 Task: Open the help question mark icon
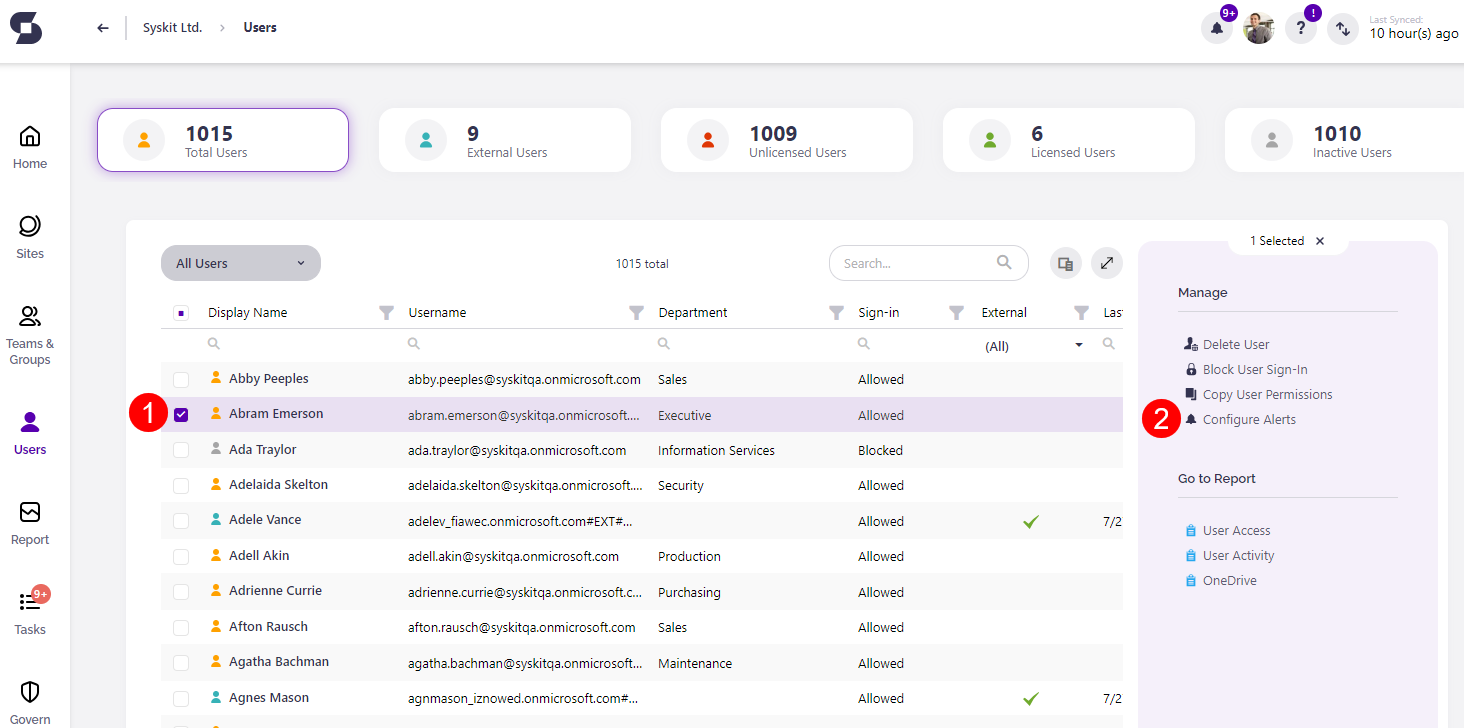click(1300, 27)
